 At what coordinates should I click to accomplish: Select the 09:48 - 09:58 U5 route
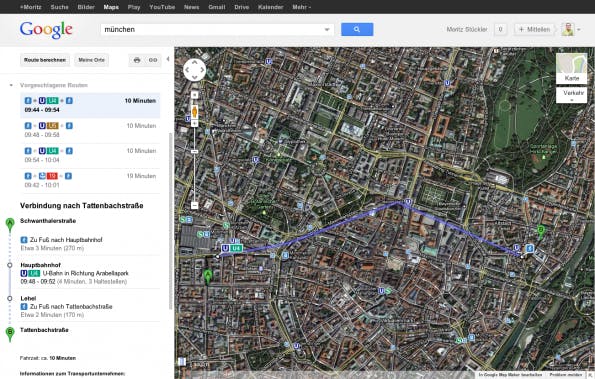point(90,130)
